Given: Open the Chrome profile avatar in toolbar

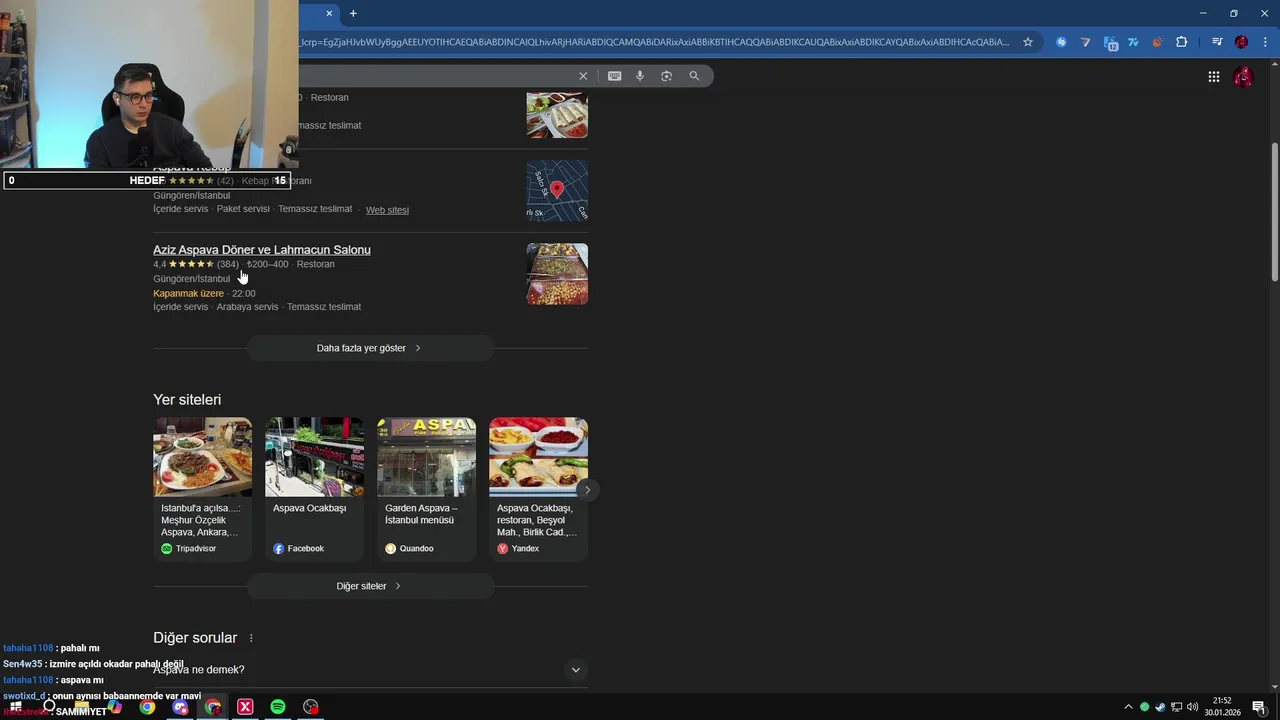Looking at the screenshot, I should click(x=1241, y=42).
